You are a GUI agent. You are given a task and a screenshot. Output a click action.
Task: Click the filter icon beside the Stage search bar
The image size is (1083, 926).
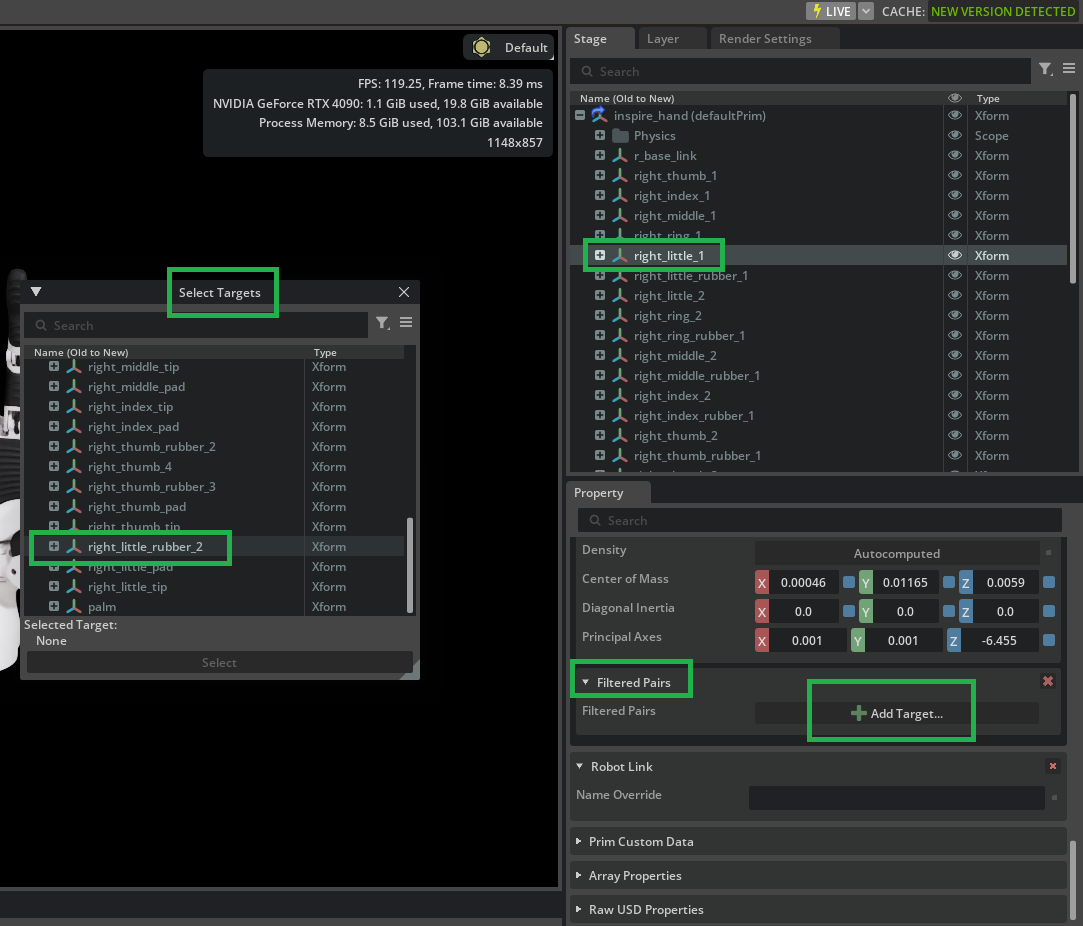[x=1044, y=71]
